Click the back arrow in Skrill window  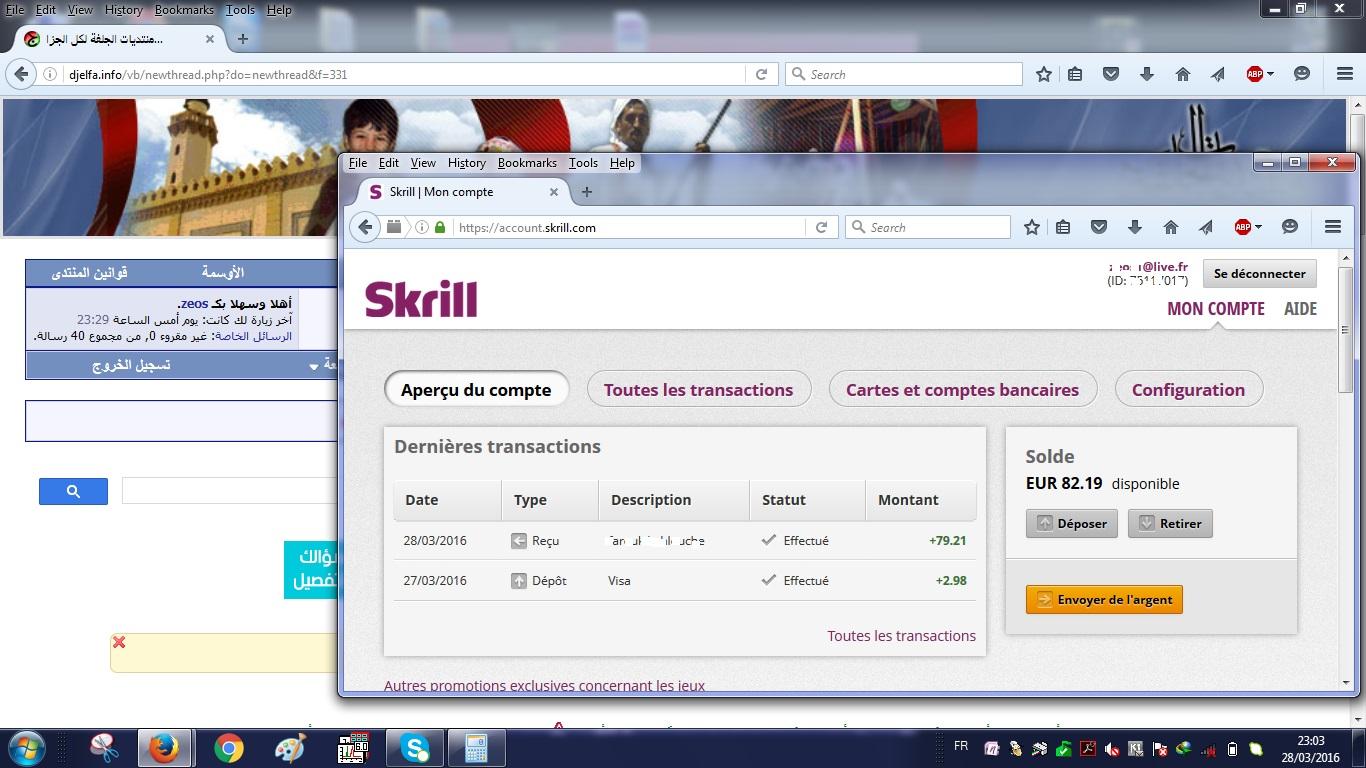pyautogui.click(x=366, y=227)
